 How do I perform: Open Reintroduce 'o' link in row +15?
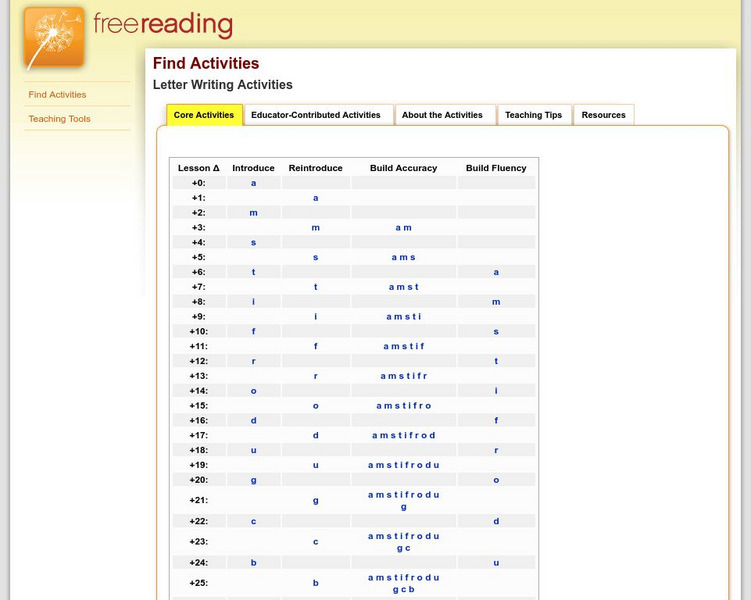click(x=316, y=406)
